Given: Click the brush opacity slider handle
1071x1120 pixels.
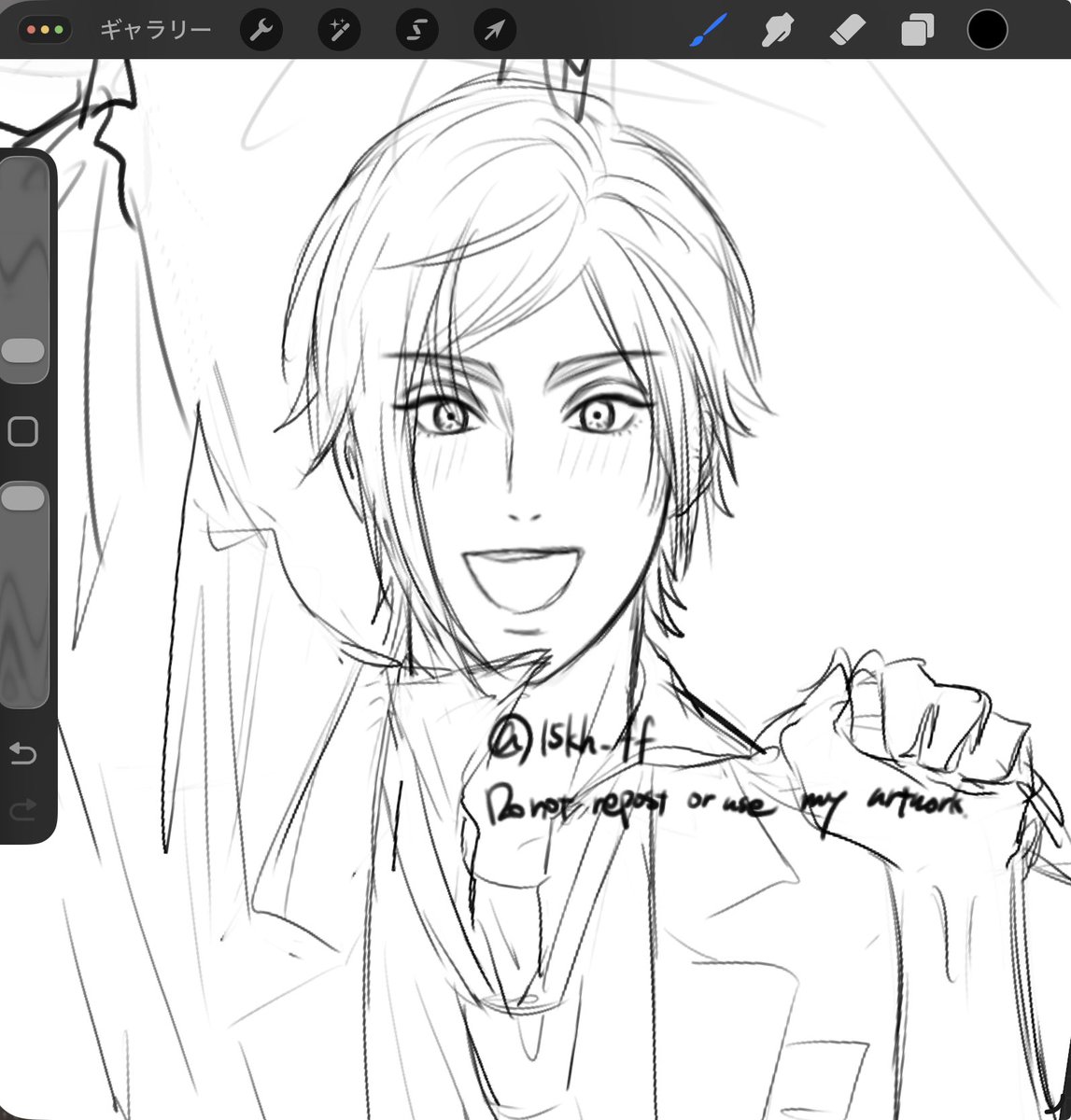Looking at the screenshot, I should coord(23,498).
